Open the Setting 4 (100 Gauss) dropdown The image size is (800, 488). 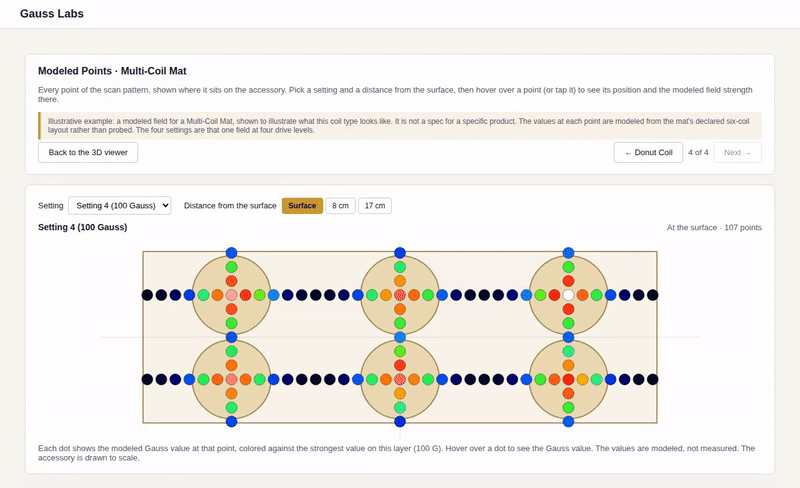tap(120, 206)
